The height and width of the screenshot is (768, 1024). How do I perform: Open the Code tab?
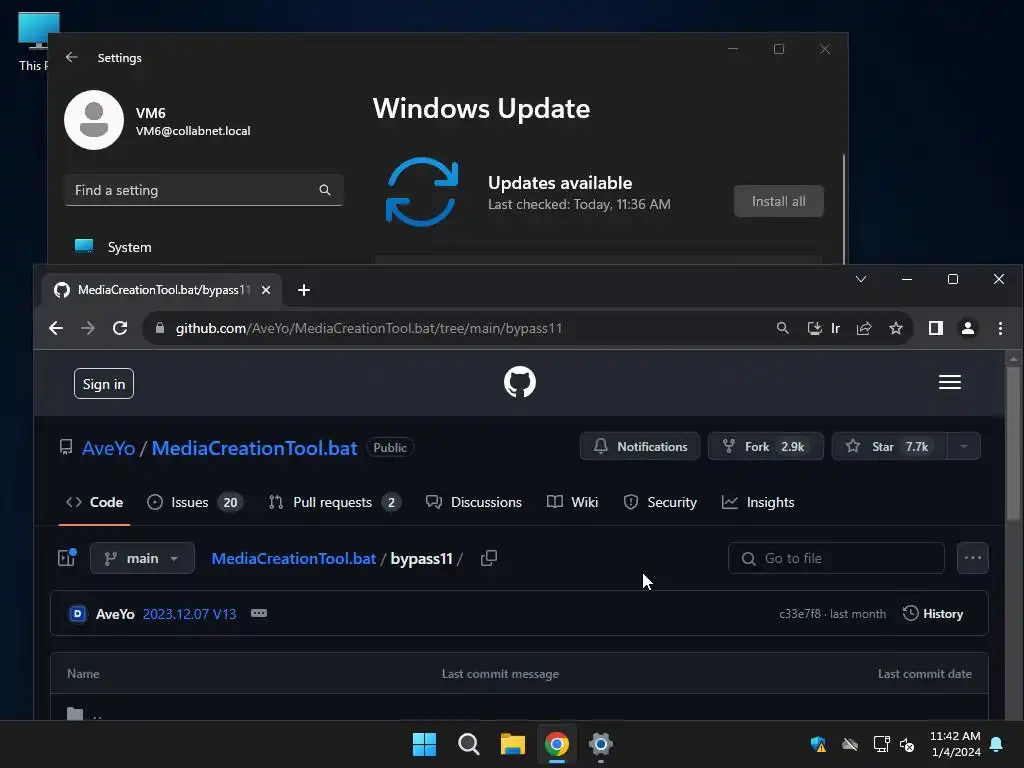(x=95, y=502)
